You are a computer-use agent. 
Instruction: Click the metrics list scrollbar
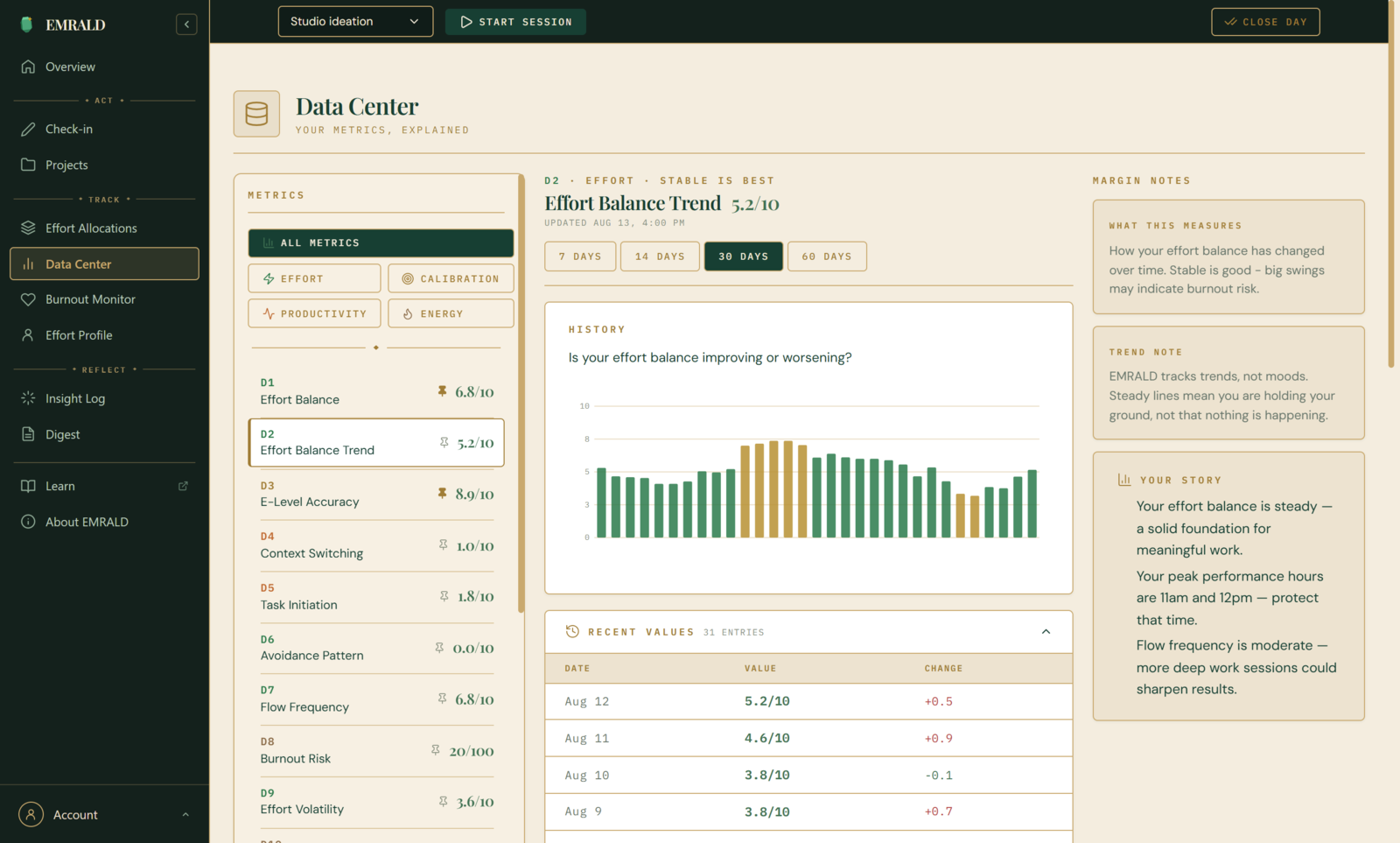pos(521,394)
